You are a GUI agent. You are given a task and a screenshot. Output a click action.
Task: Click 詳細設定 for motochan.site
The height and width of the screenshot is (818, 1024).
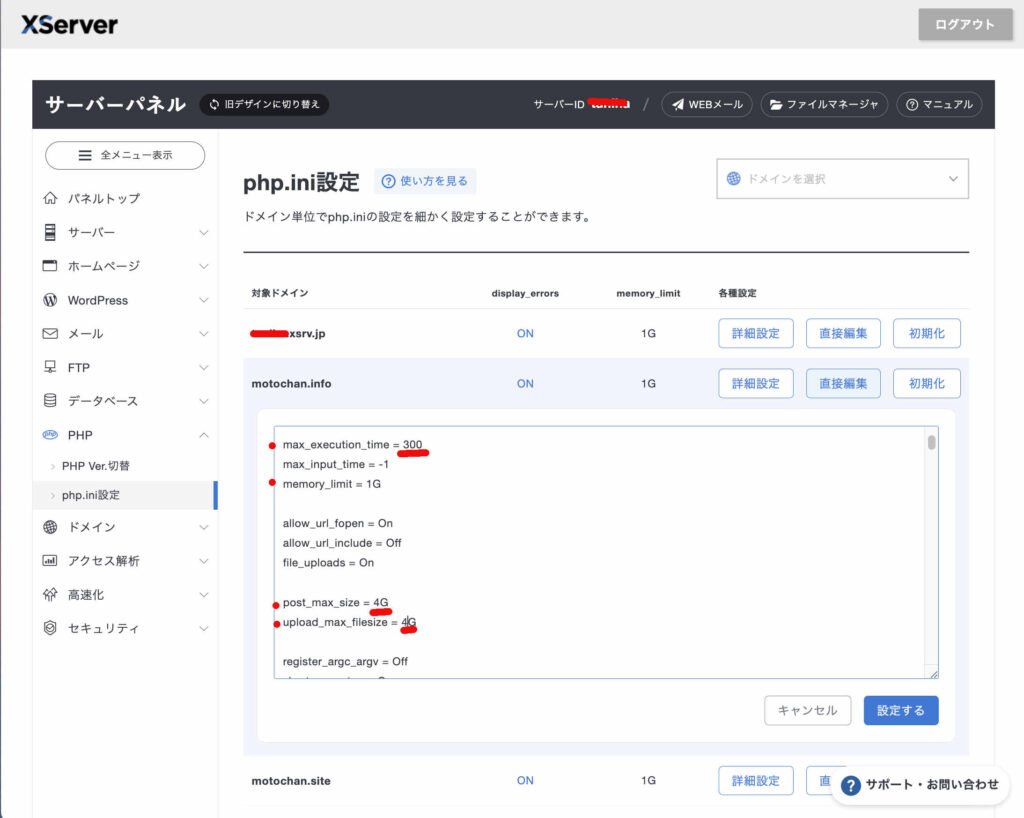(x=756, y=780)
